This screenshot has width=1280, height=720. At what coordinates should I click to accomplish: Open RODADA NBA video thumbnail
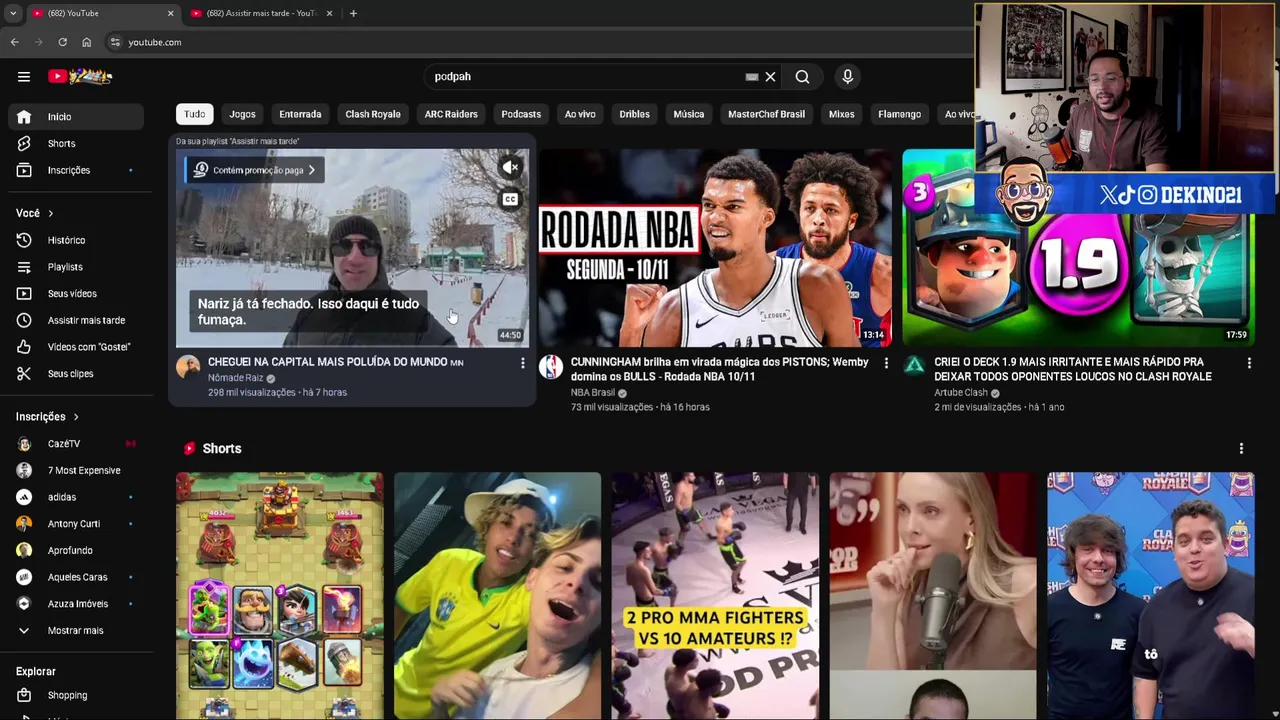tap(715, 248)
